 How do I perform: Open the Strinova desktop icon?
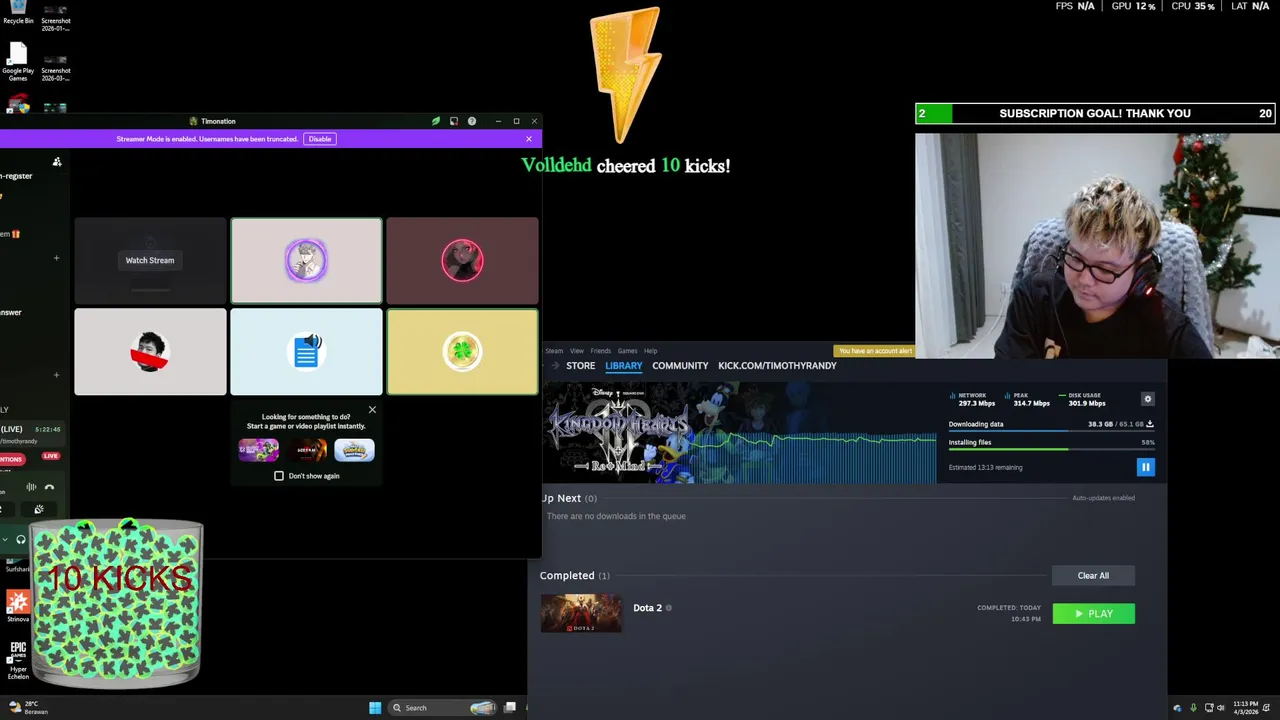tap(18, 606)
